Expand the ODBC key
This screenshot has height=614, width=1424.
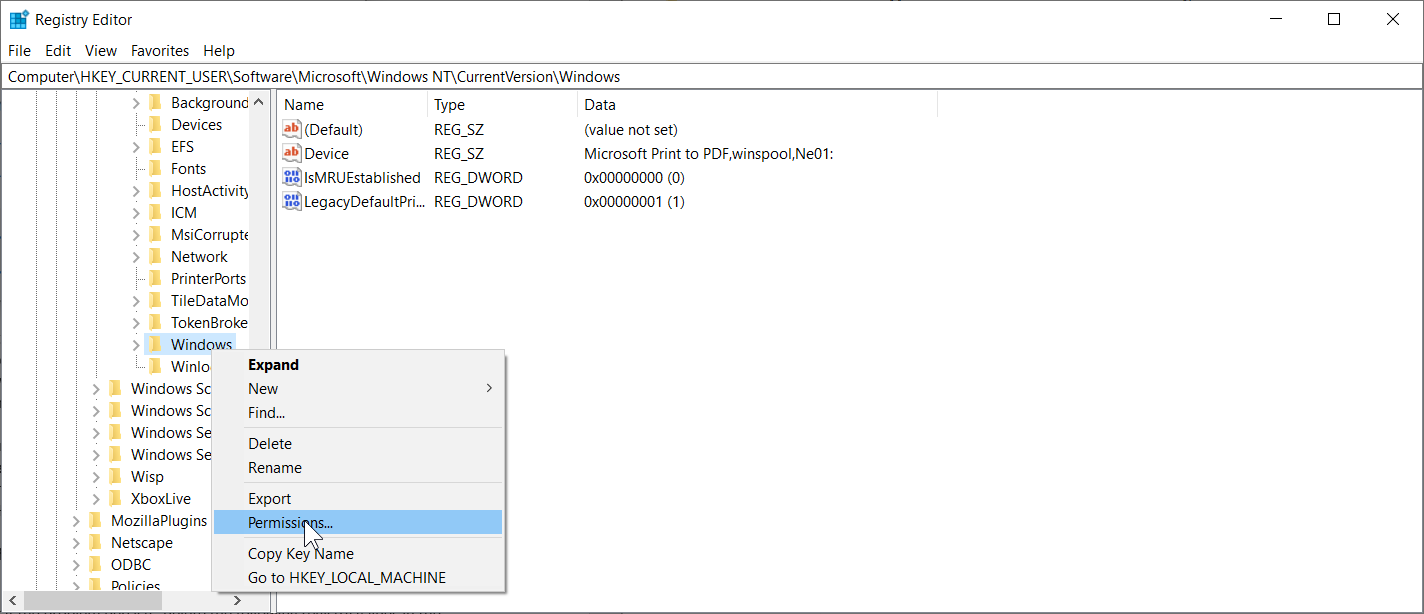(x=76, y=565)
